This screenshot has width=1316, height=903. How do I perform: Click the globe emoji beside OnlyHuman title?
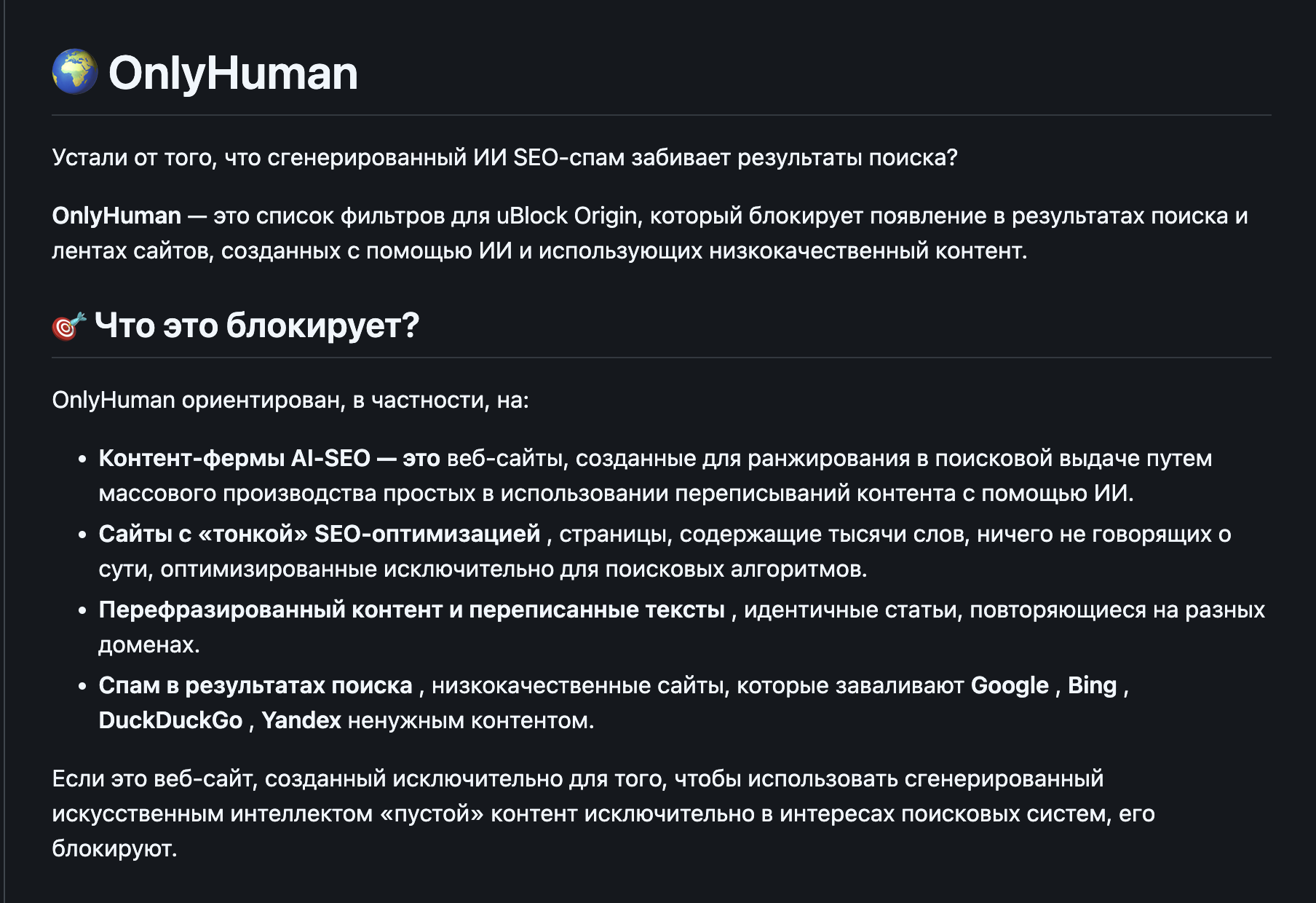[75, 72]
